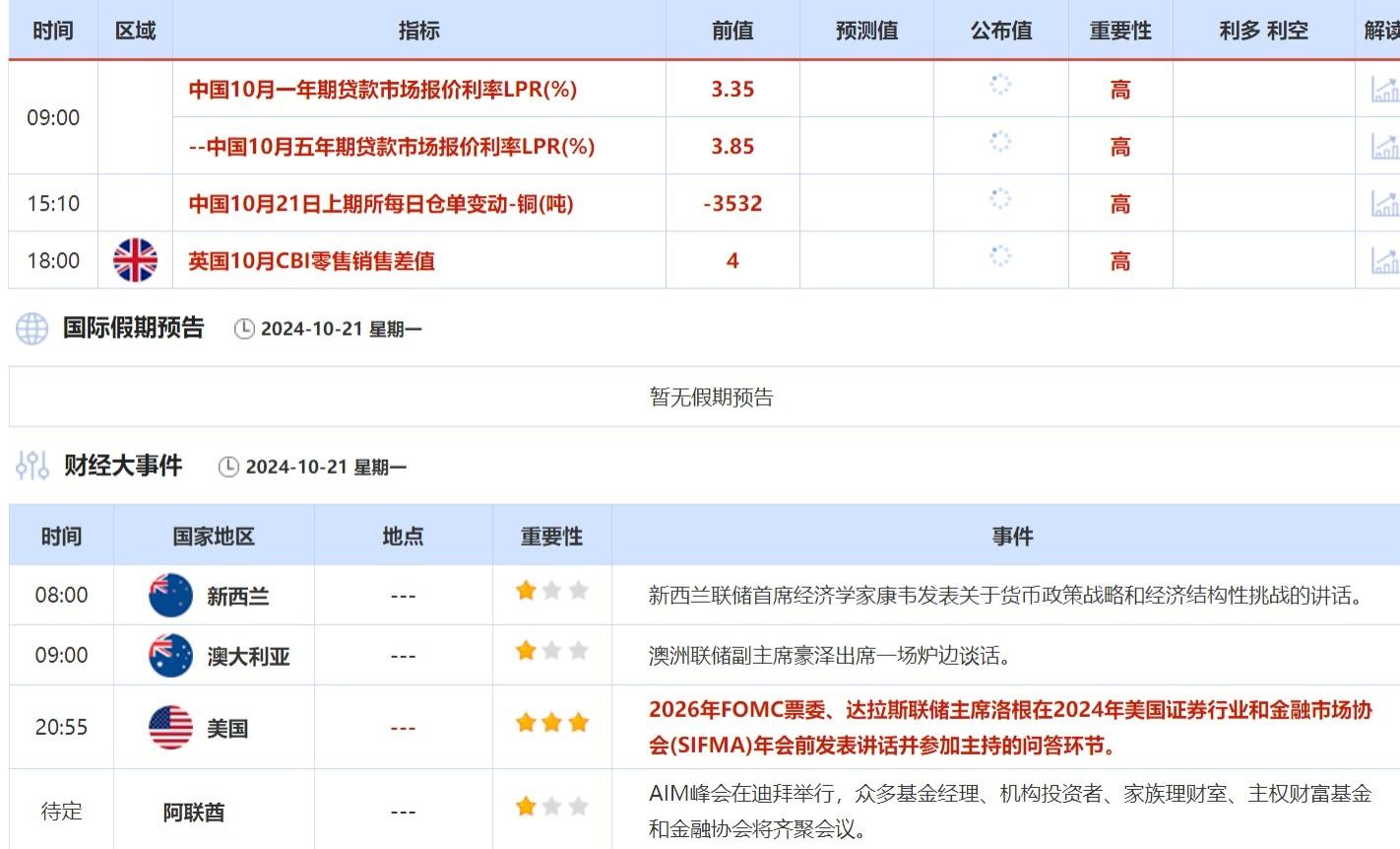Click loading spinner in 五年期LPR 公布值 cell
The width and height of the screenshot is (1400, 849).
1000,142
